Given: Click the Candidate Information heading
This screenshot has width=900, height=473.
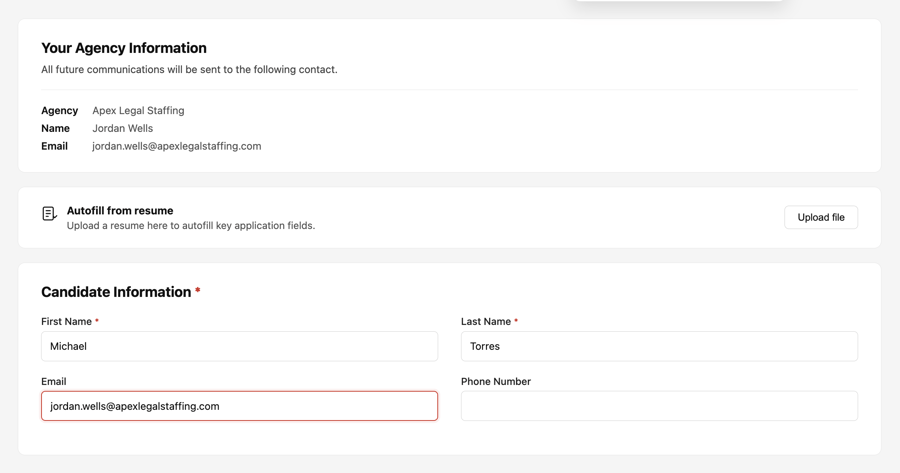Looking at the screenshot, I should [x=116, y=292].
